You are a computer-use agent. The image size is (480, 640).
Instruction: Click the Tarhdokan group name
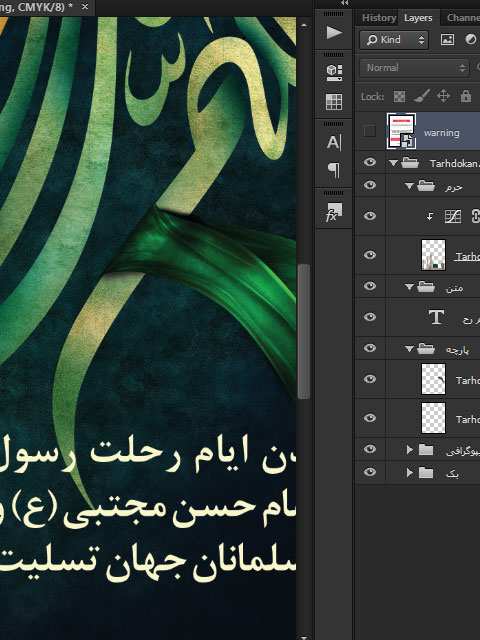pyautogui.click(x=454, y=164)
